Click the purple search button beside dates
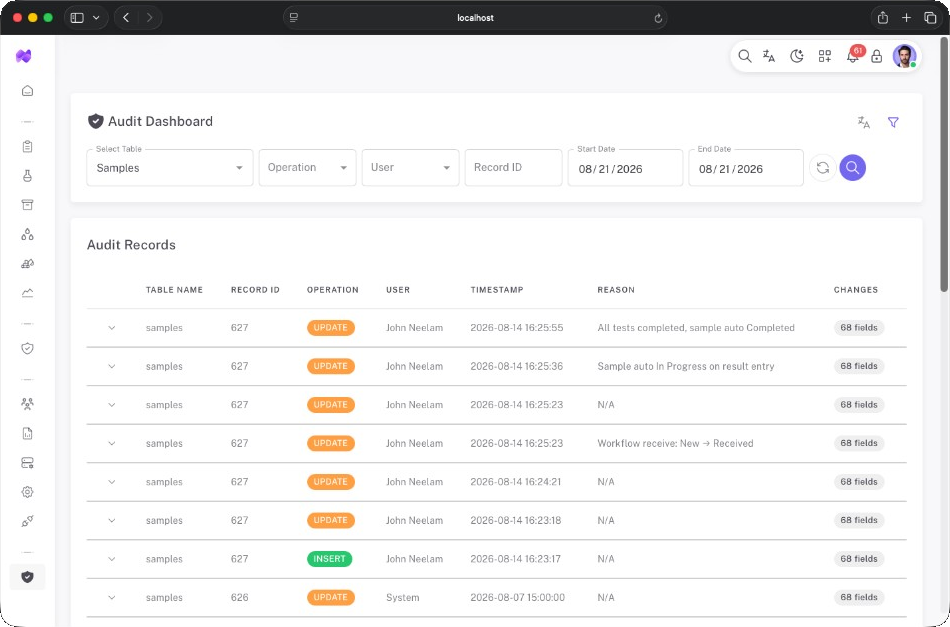The height and width of the screenshot is (627, 950). click(x=852, y=168)
